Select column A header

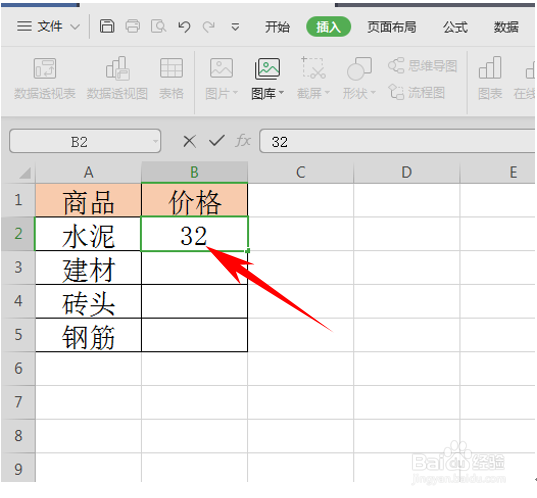(88, 172)
